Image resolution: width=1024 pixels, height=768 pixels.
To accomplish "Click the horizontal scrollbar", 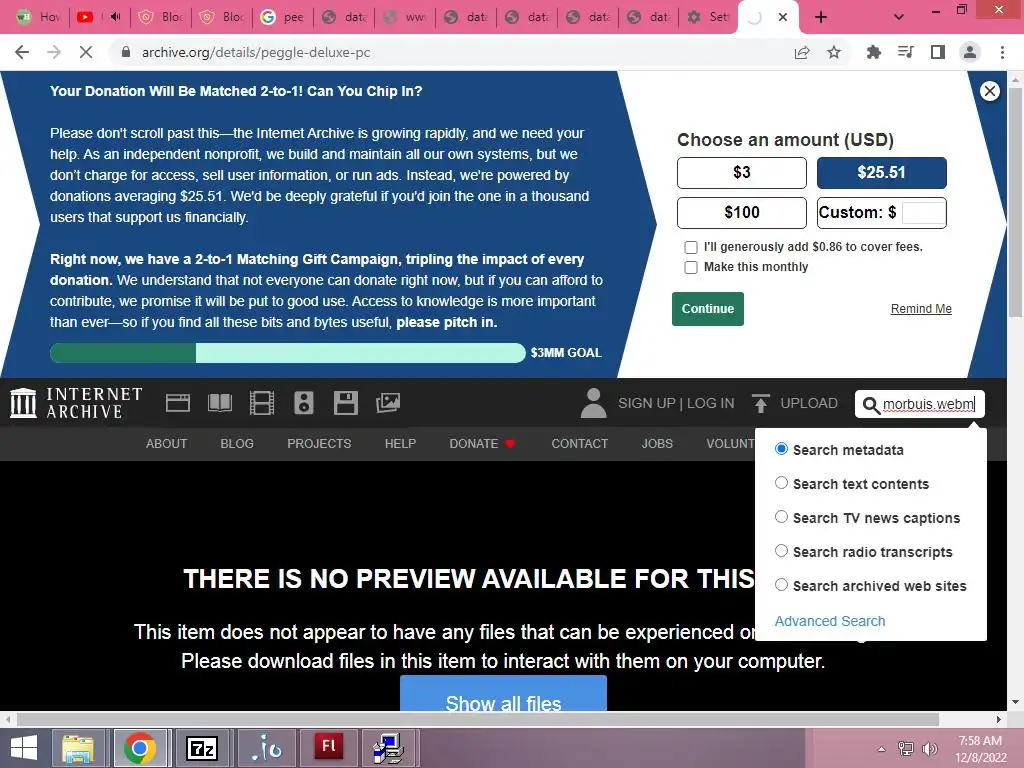I will point(478,719).
